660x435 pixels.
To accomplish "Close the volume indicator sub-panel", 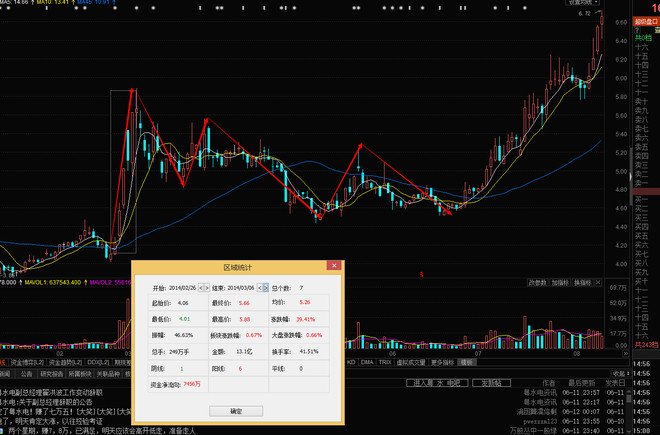I will point(598,283).
